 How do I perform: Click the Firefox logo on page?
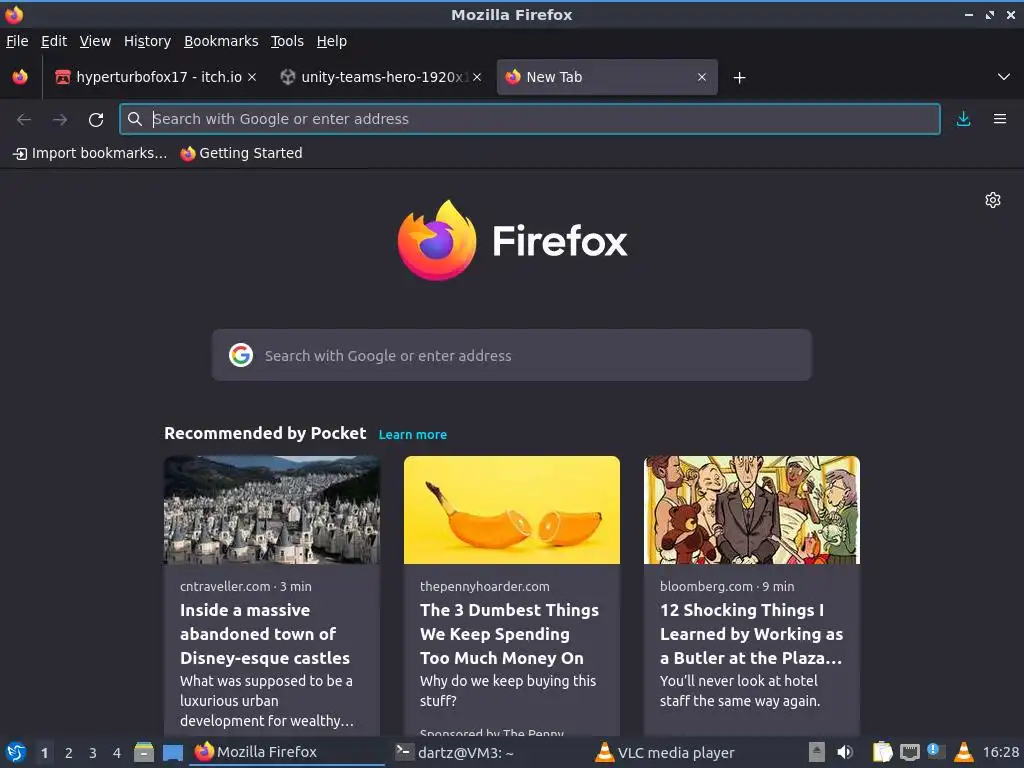point(437,240)
